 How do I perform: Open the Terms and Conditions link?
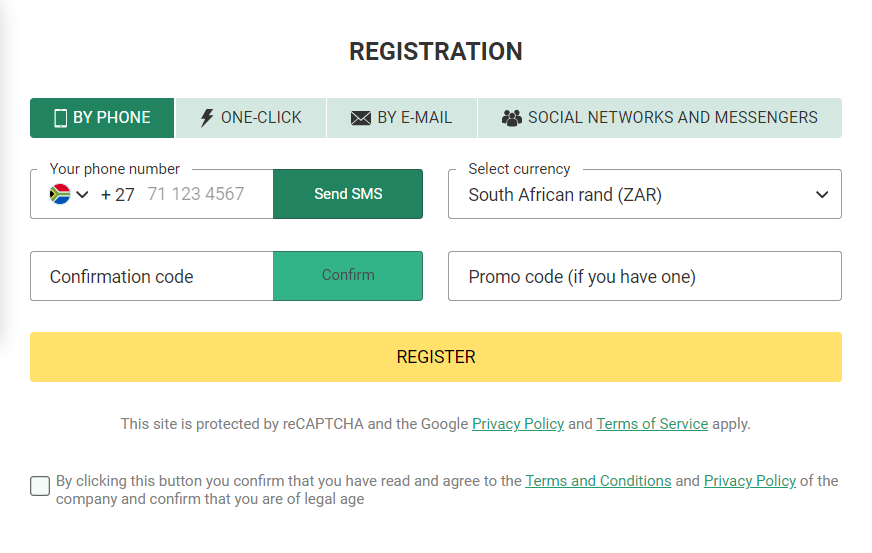coord(598,481)
